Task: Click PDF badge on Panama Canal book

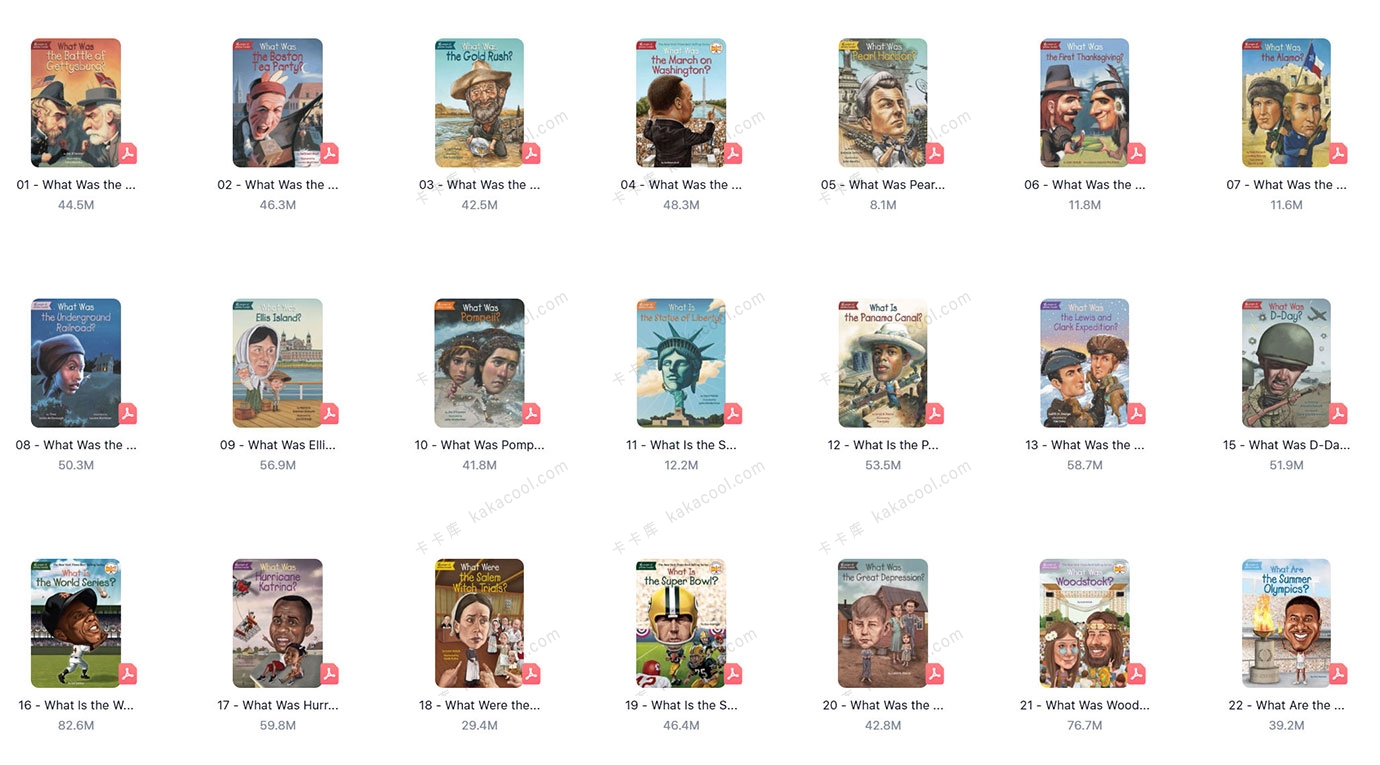Action: pyautogui.click(x=934, y=413)
